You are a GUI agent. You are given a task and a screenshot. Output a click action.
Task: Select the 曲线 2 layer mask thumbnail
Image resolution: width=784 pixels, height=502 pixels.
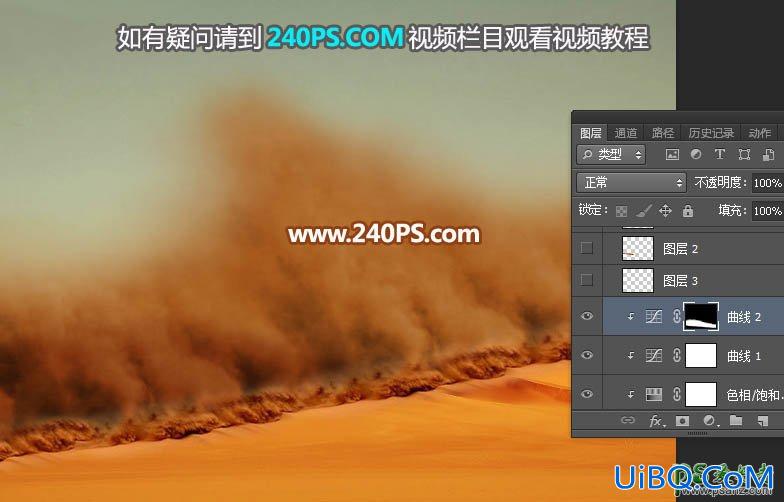701,316
